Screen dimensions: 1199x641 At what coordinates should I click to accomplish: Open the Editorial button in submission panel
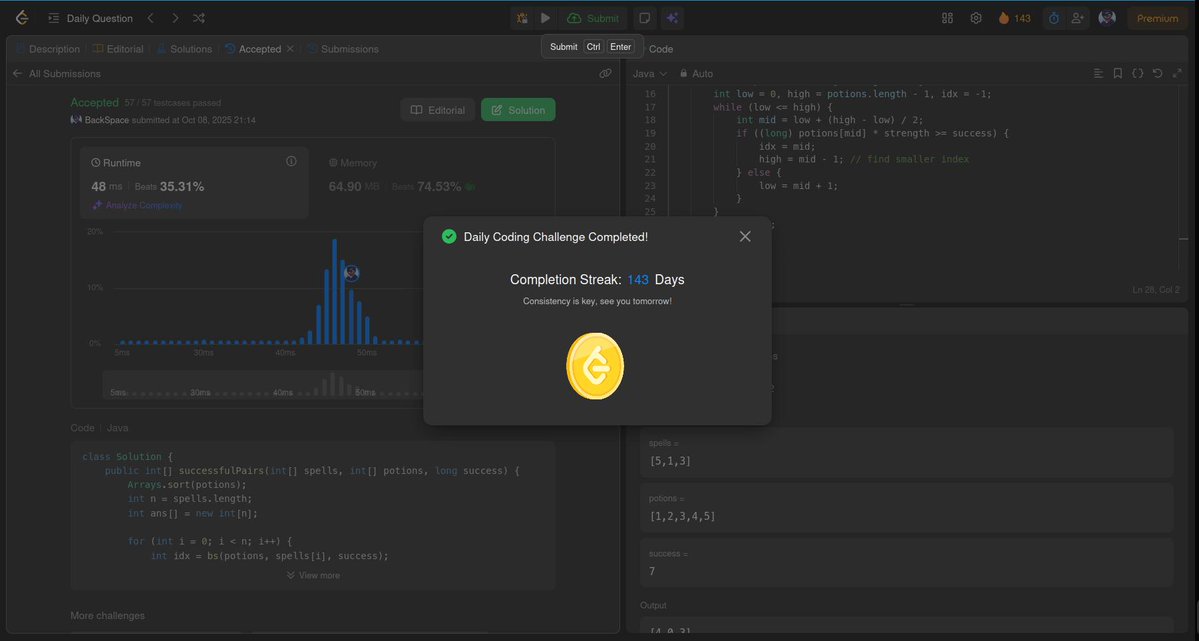coord(437,110)
